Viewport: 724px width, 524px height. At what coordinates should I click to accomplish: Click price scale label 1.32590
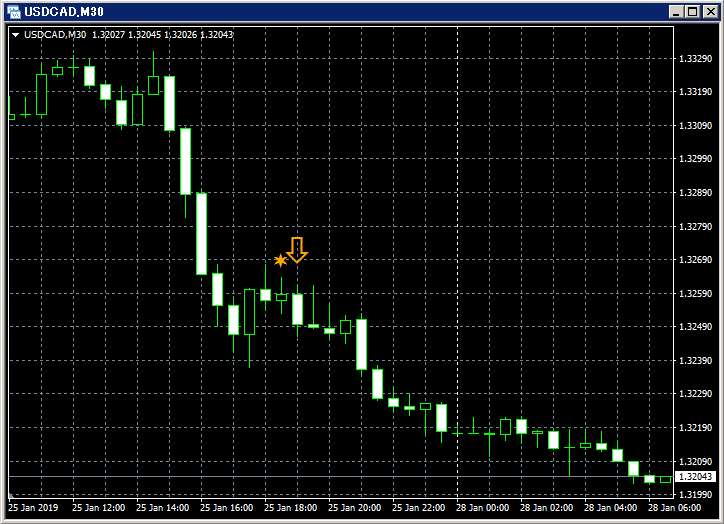coord(695,294)
